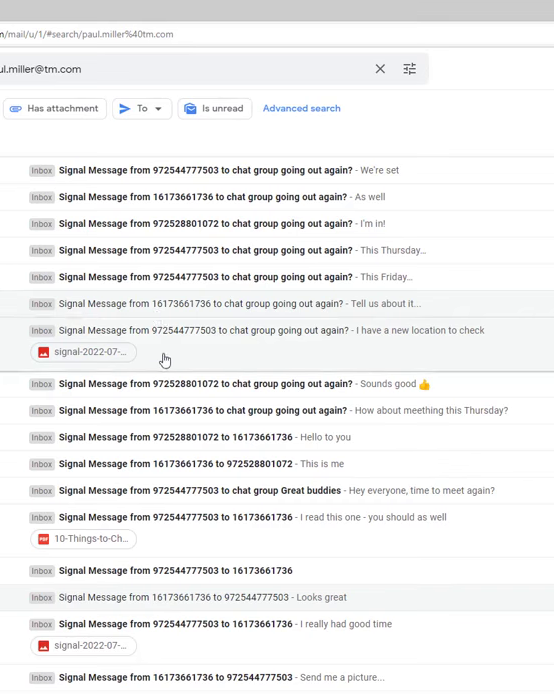Open the email with preview "This Thursday..."
The width and height of the screenshot is (554, 694).
click(277, 251)
